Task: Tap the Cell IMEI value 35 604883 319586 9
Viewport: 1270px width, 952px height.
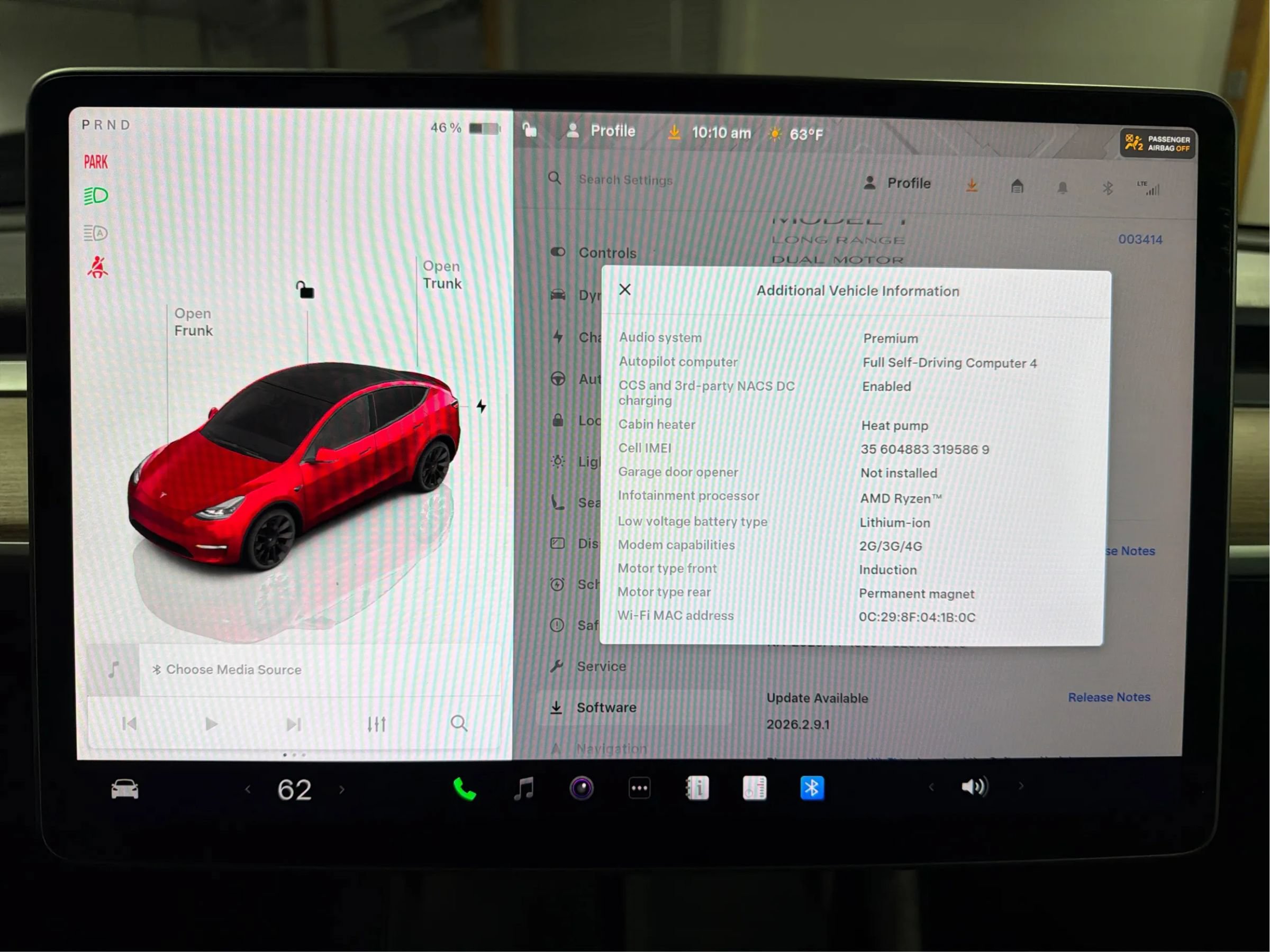Action: (x=924, y=450)
